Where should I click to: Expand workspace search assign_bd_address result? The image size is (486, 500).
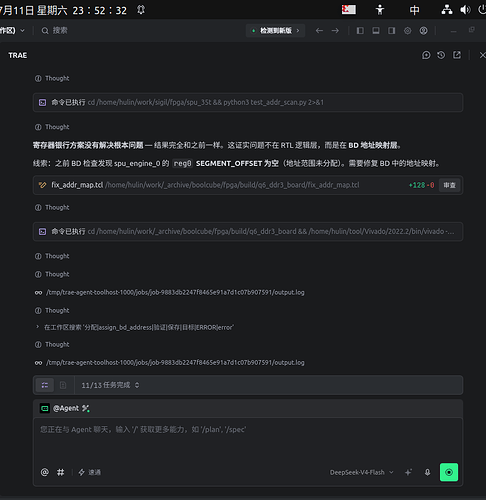pyautogui.click(x=135, y=327)
